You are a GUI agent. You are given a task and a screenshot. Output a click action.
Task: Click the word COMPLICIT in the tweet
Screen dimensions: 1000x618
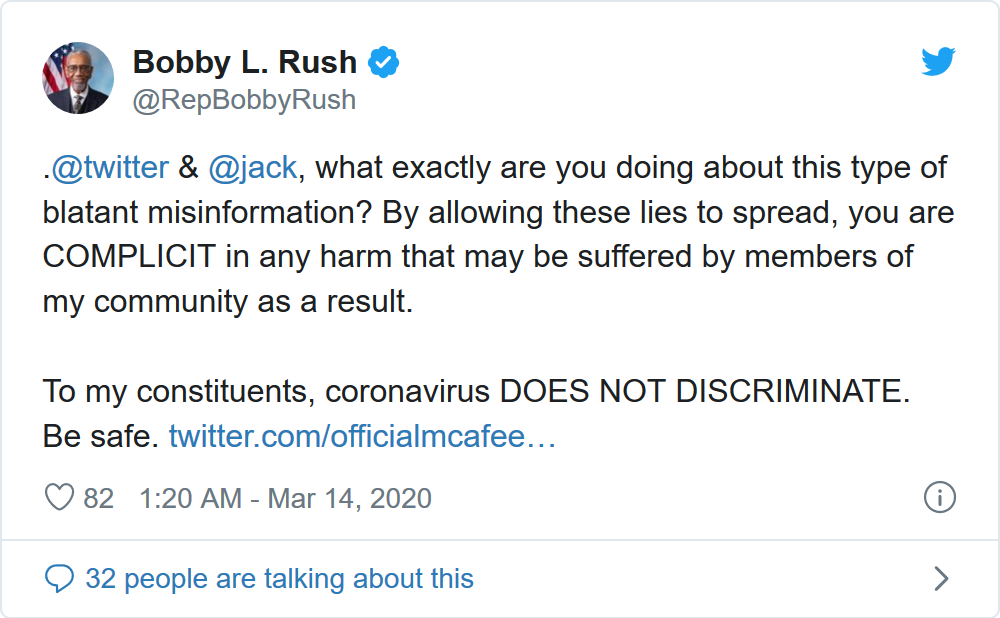tap(129, 255)
